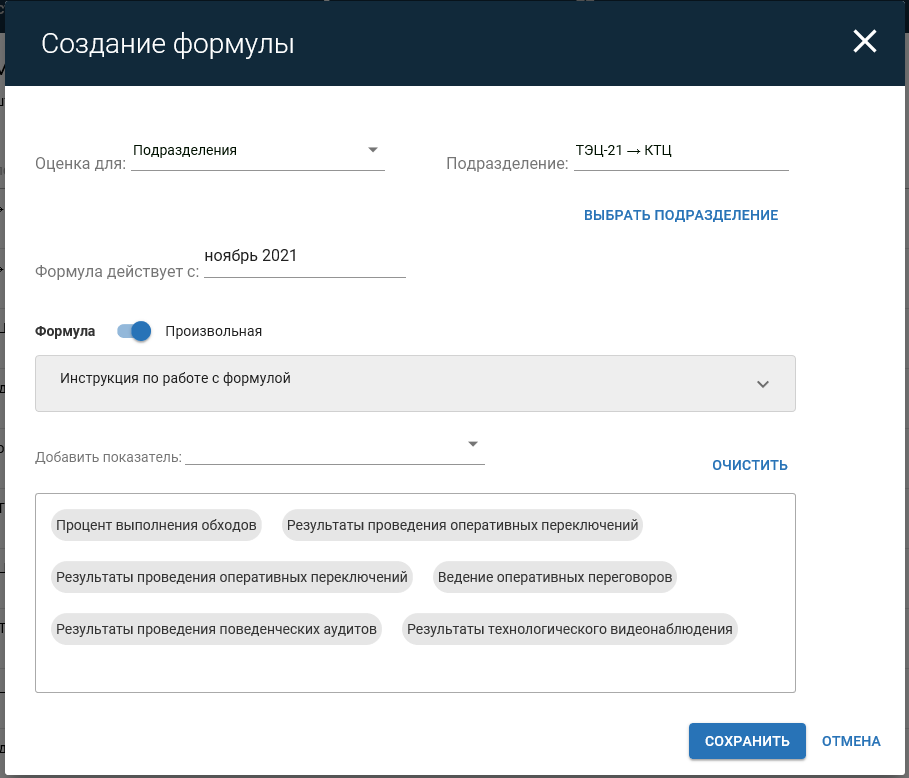Open the Оценка для dropdown arrow
This screenshot has height=778, width=909.
point(373,150)
